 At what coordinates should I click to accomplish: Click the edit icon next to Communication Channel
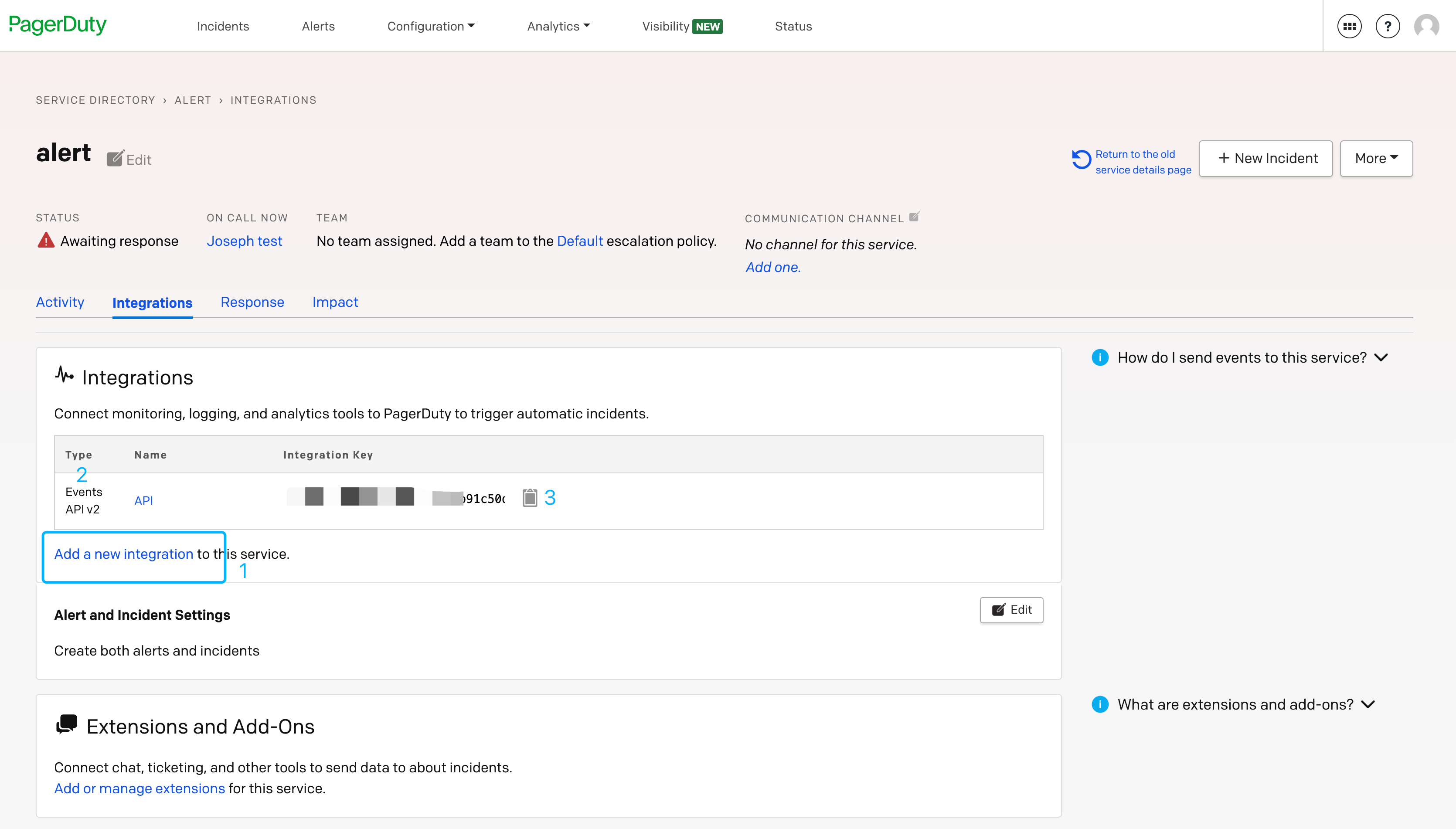click(x=915, y=216)
